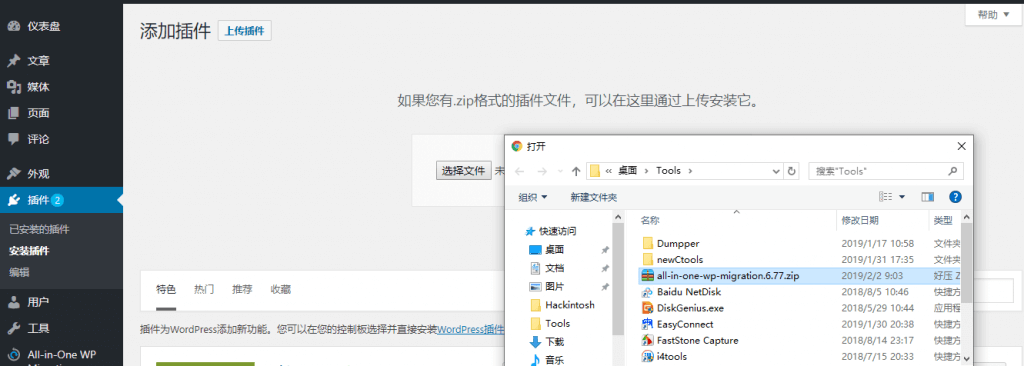Click the Upload Plugin (上传插件) button

244,31
